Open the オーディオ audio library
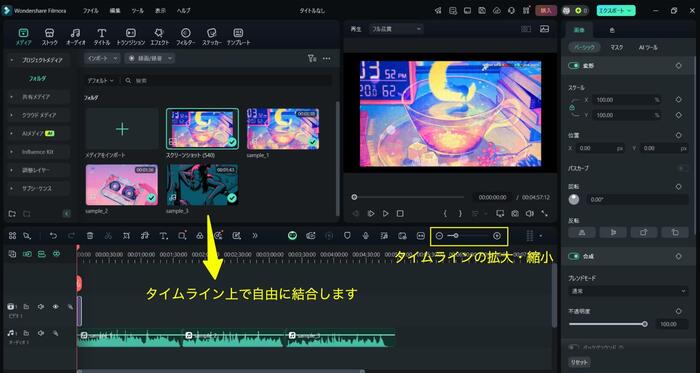This screenshot has height=373, width=700. [75, 37]
